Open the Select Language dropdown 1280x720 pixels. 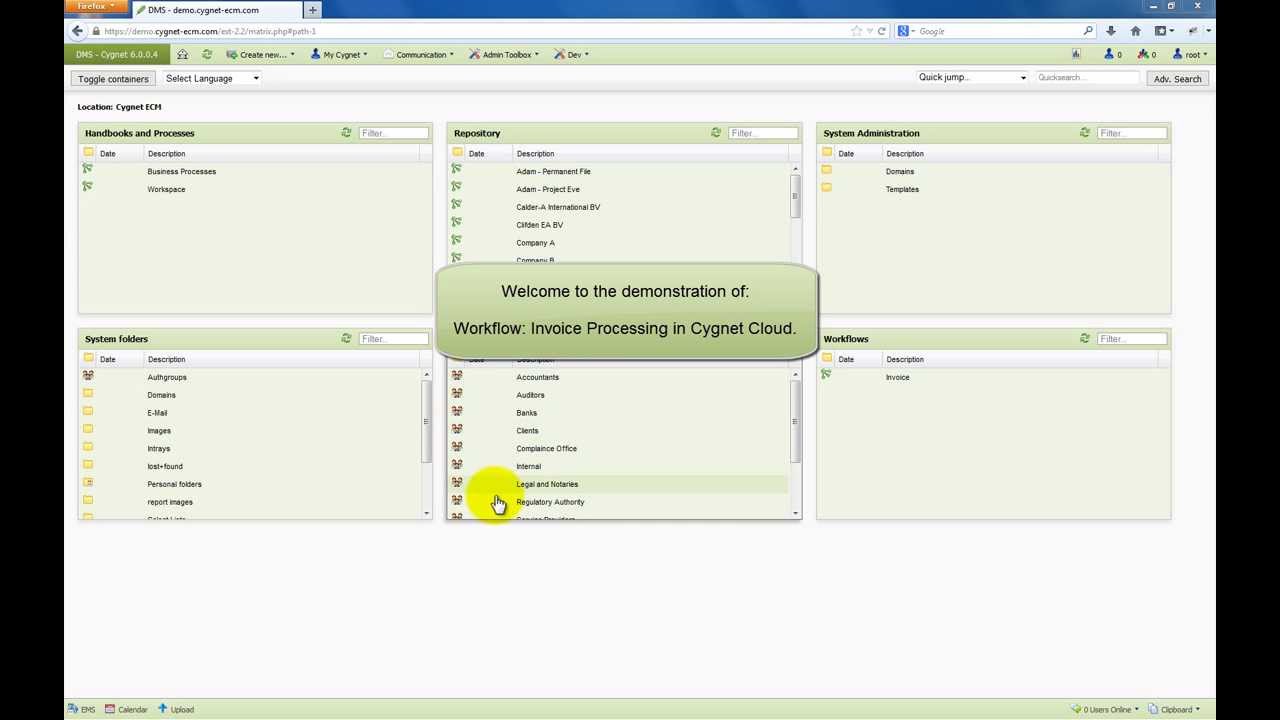(x=212, y=78)
